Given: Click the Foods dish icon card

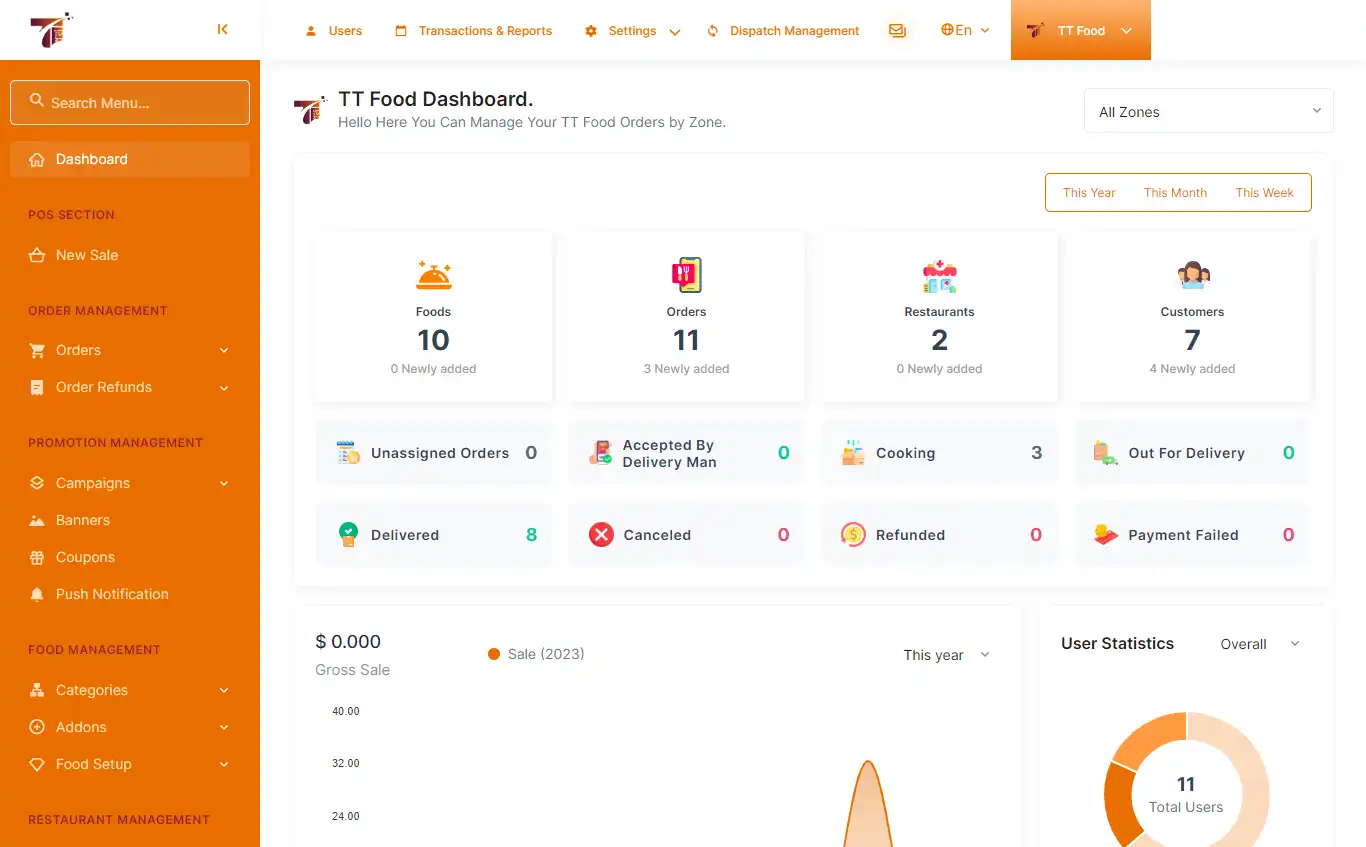Looking at the screenshot, I should tap(433, 276).
